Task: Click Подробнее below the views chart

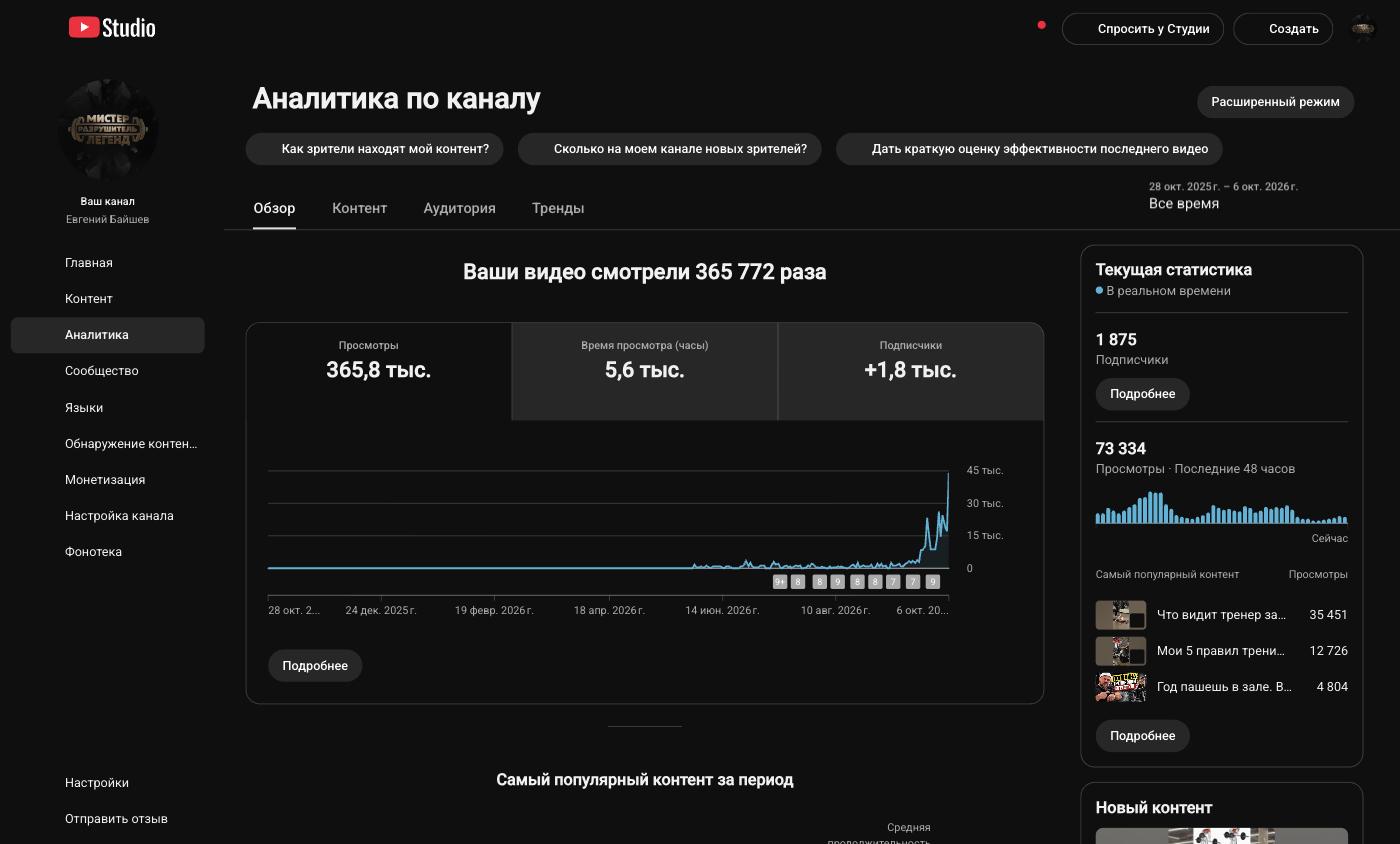Action: (315, 666)
